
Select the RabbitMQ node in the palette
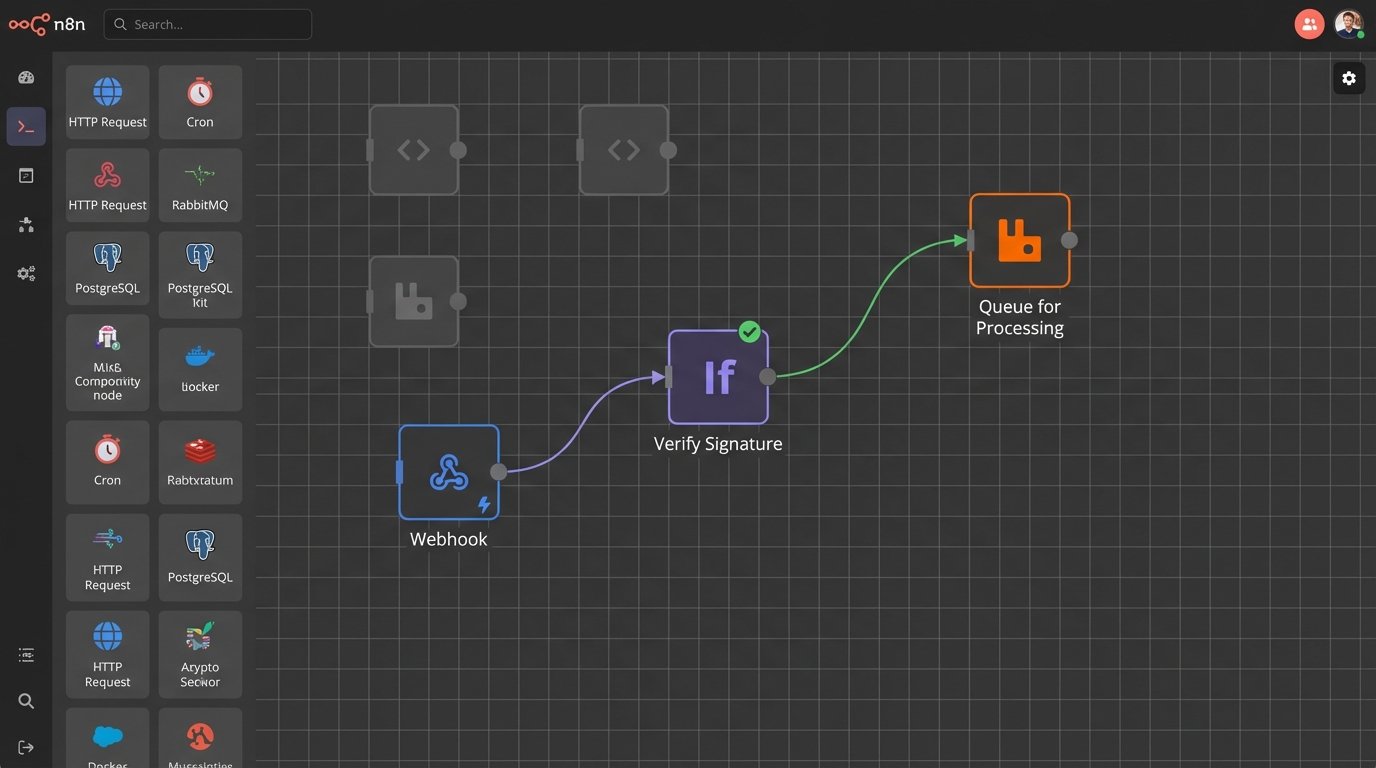200,184
